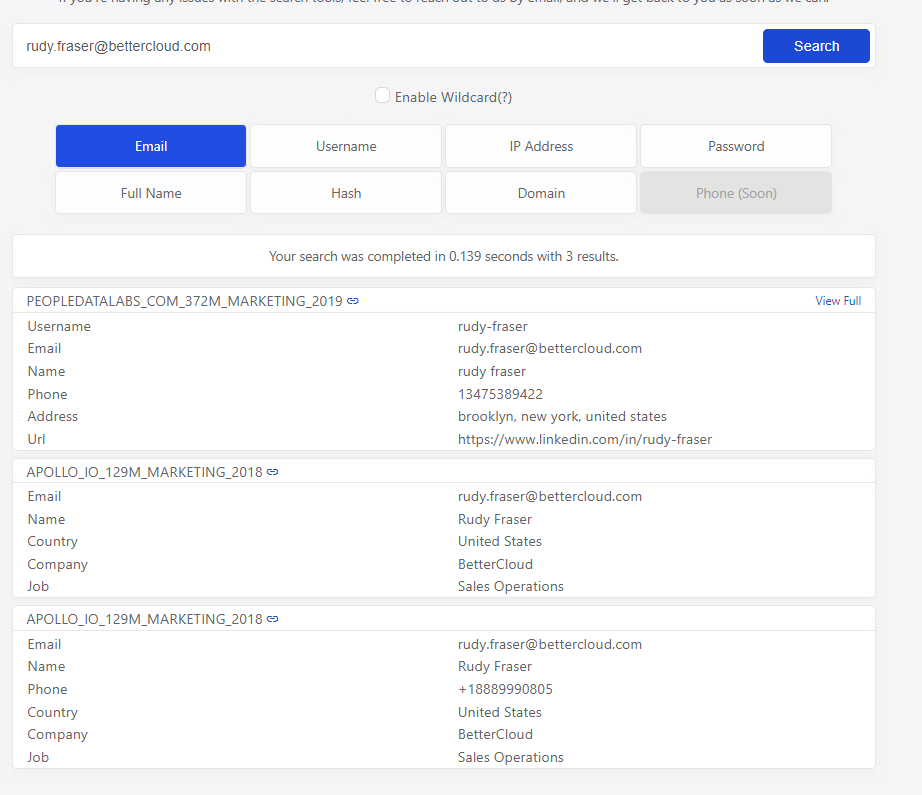Switch to Full Name search type
Screen dimensions: 922x795
151,193
